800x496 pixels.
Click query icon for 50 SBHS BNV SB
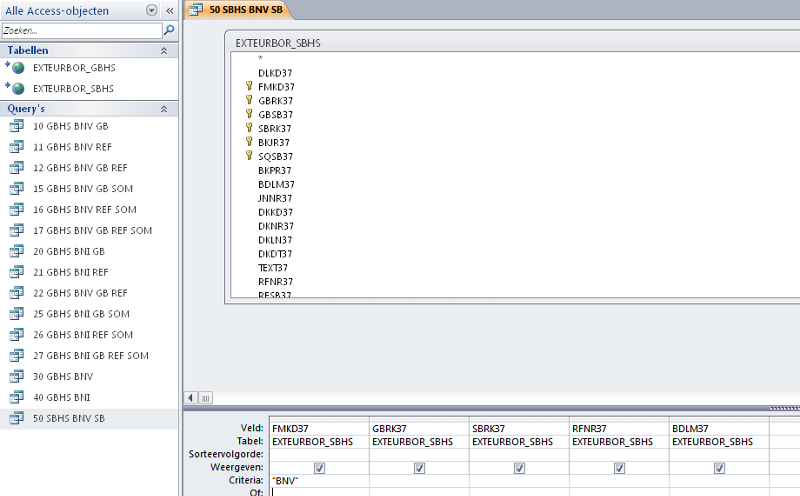click(17, 418)
